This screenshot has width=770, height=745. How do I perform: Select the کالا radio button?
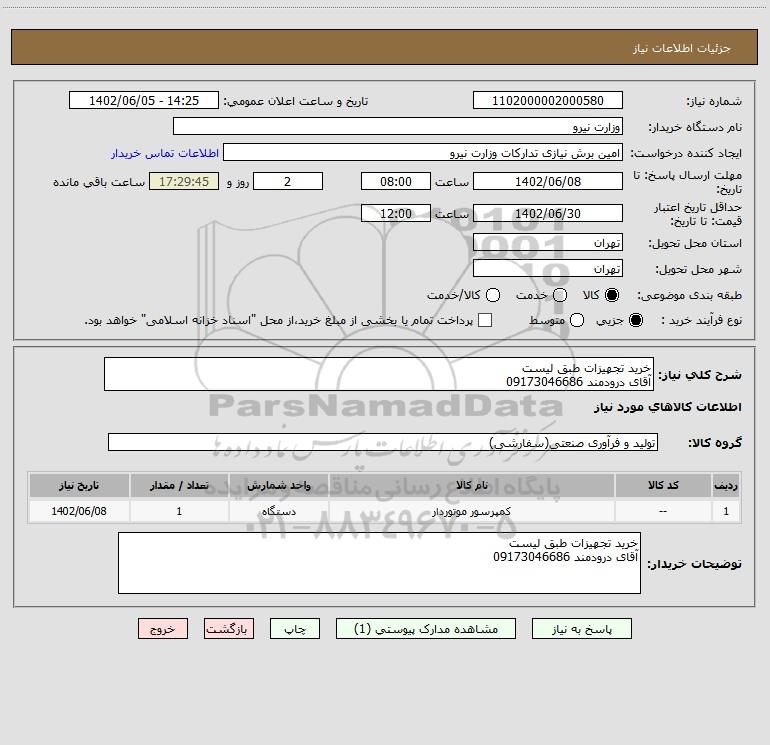click(x=612, y=295)
